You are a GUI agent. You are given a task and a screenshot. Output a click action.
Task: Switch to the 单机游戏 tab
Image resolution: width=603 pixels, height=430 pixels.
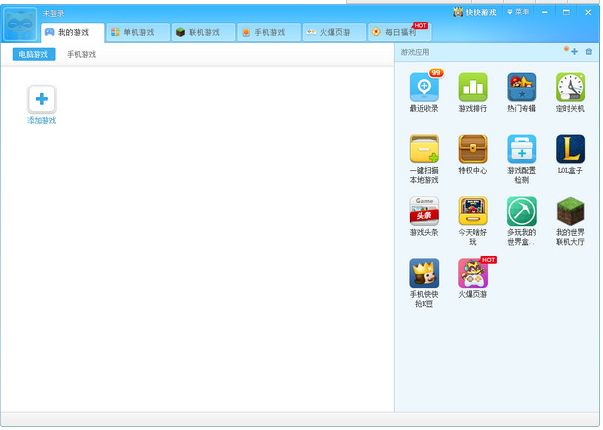(136, 33)
